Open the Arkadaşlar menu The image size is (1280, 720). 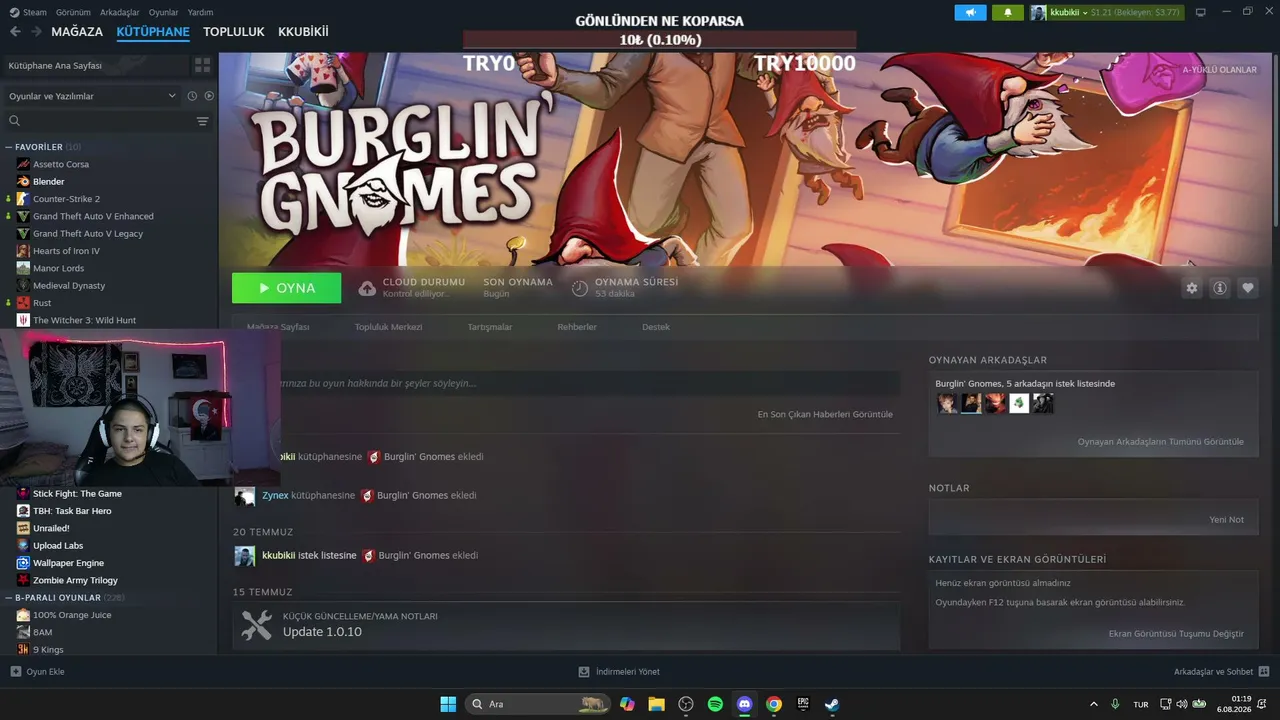[120, 12]
